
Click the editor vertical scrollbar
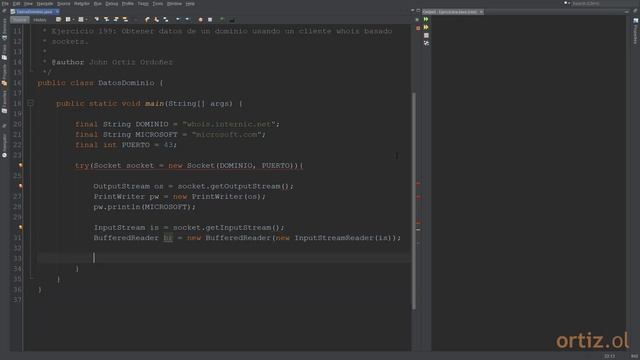pos(413,200)
